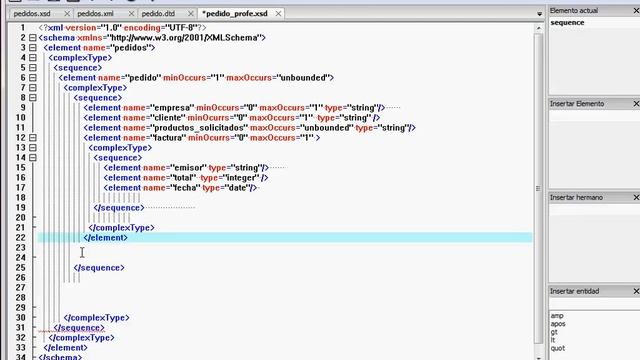
Task: Close the pedido.dtd tab
Action: click(x=190, y=13)
